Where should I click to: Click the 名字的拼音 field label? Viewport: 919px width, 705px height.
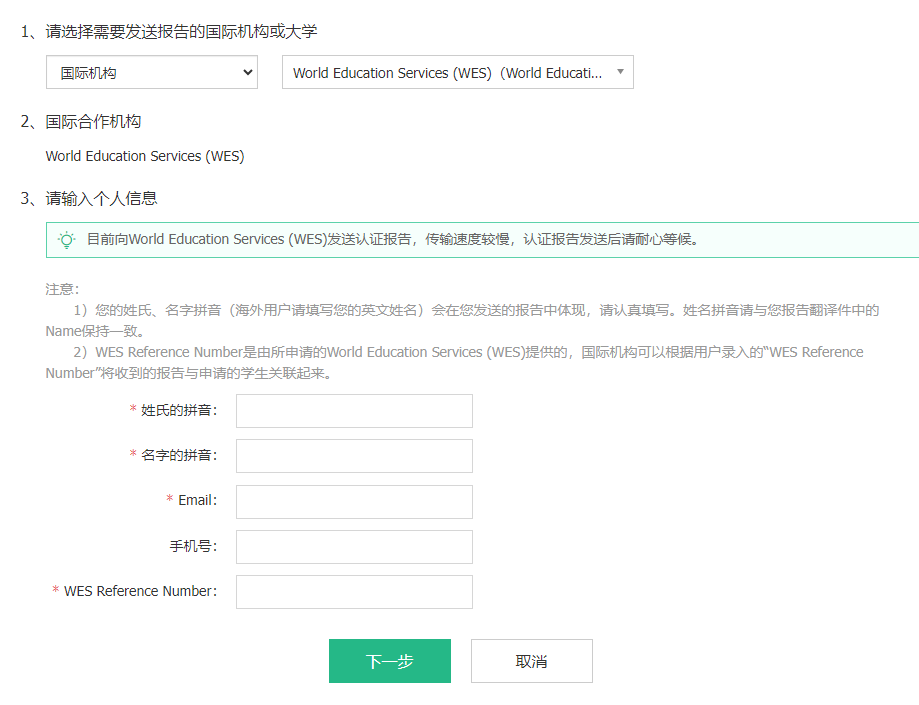(179, 456)
